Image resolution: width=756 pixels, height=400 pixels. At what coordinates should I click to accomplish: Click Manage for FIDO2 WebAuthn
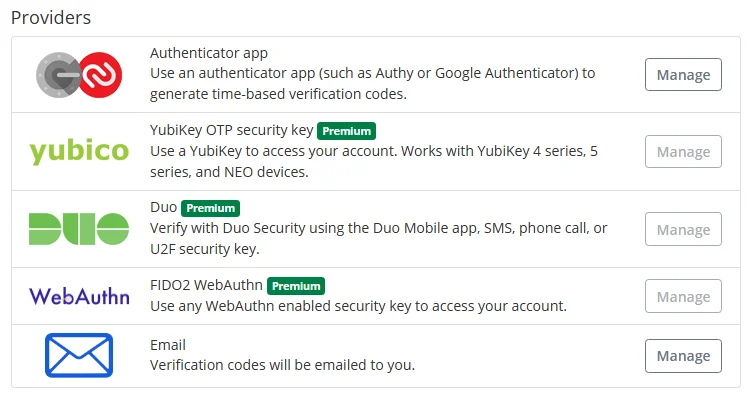(x=683, y=296)
